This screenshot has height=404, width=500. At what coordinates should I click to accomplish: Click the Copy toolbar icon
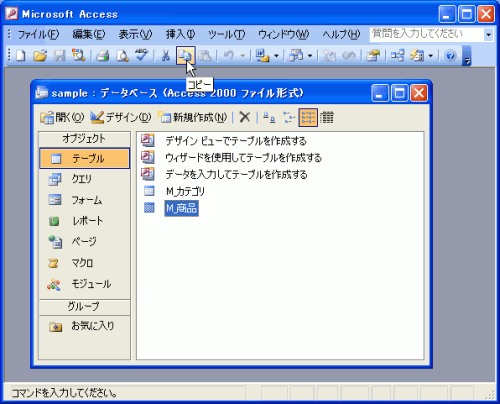[185, 55]
